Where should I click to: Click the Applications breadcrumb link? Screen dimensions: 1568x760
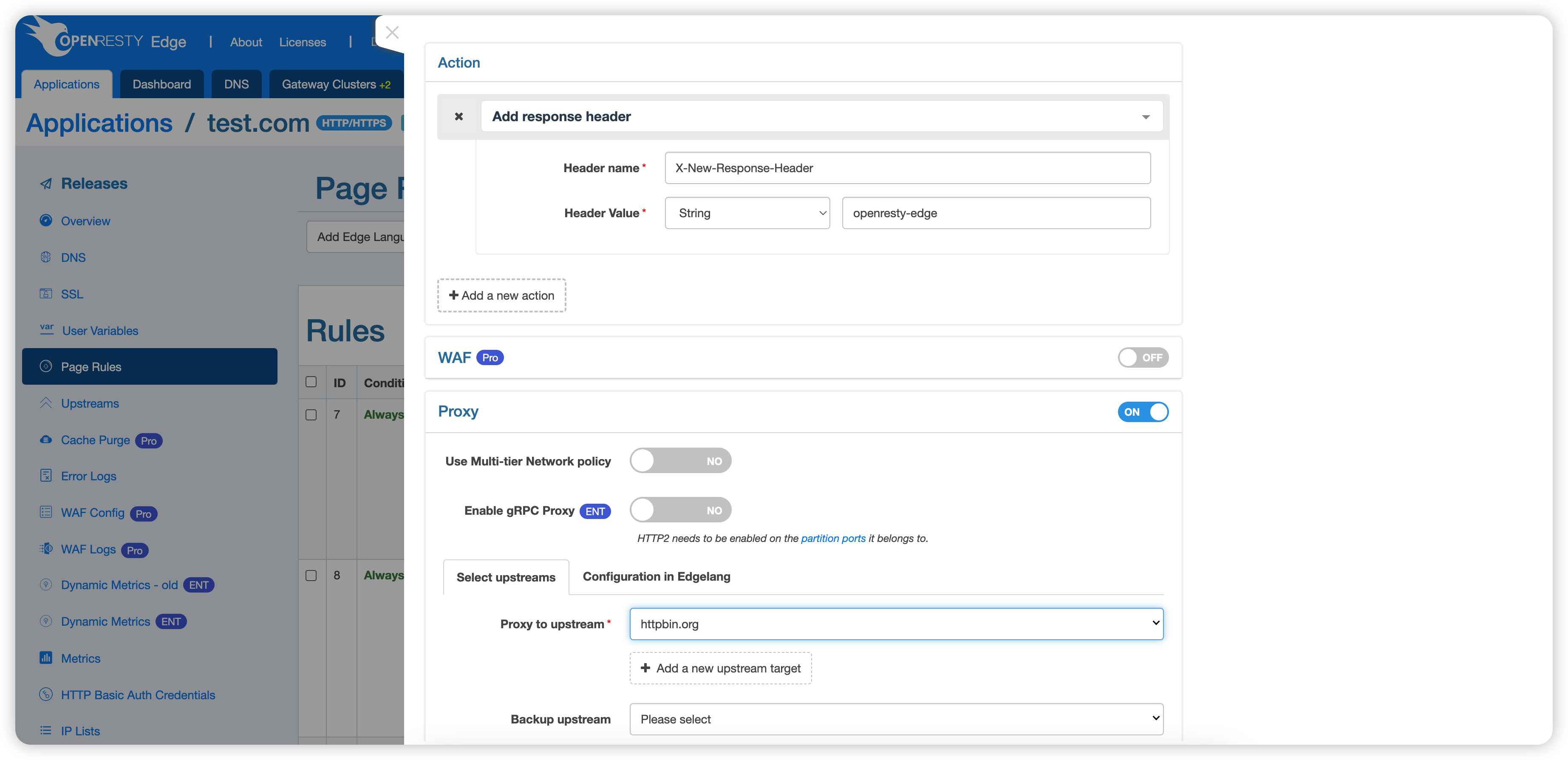pos(100,123)
